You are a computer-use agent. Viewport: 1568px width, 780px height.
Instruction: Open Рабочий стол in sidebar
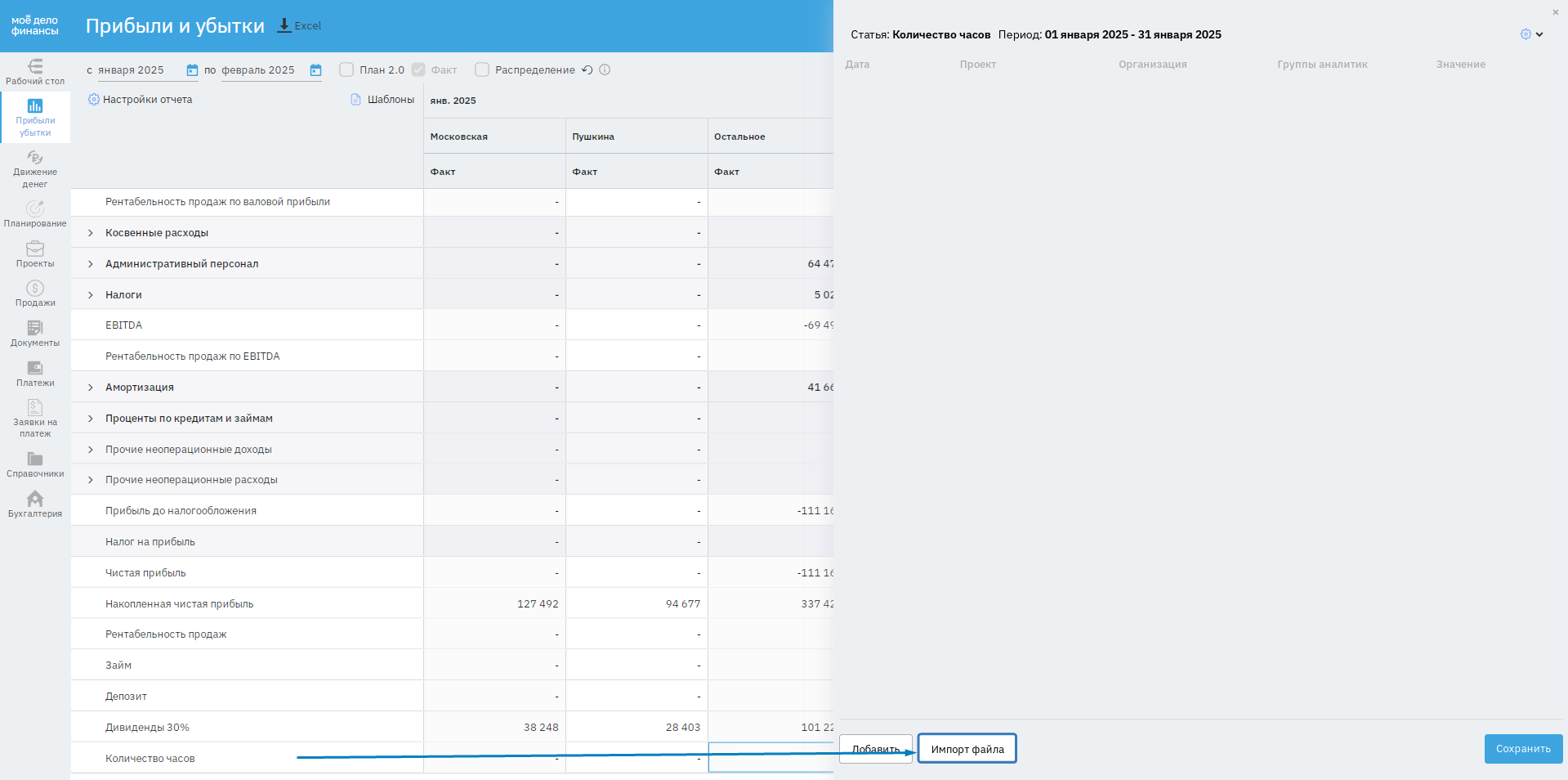click(x=35, y=72)
